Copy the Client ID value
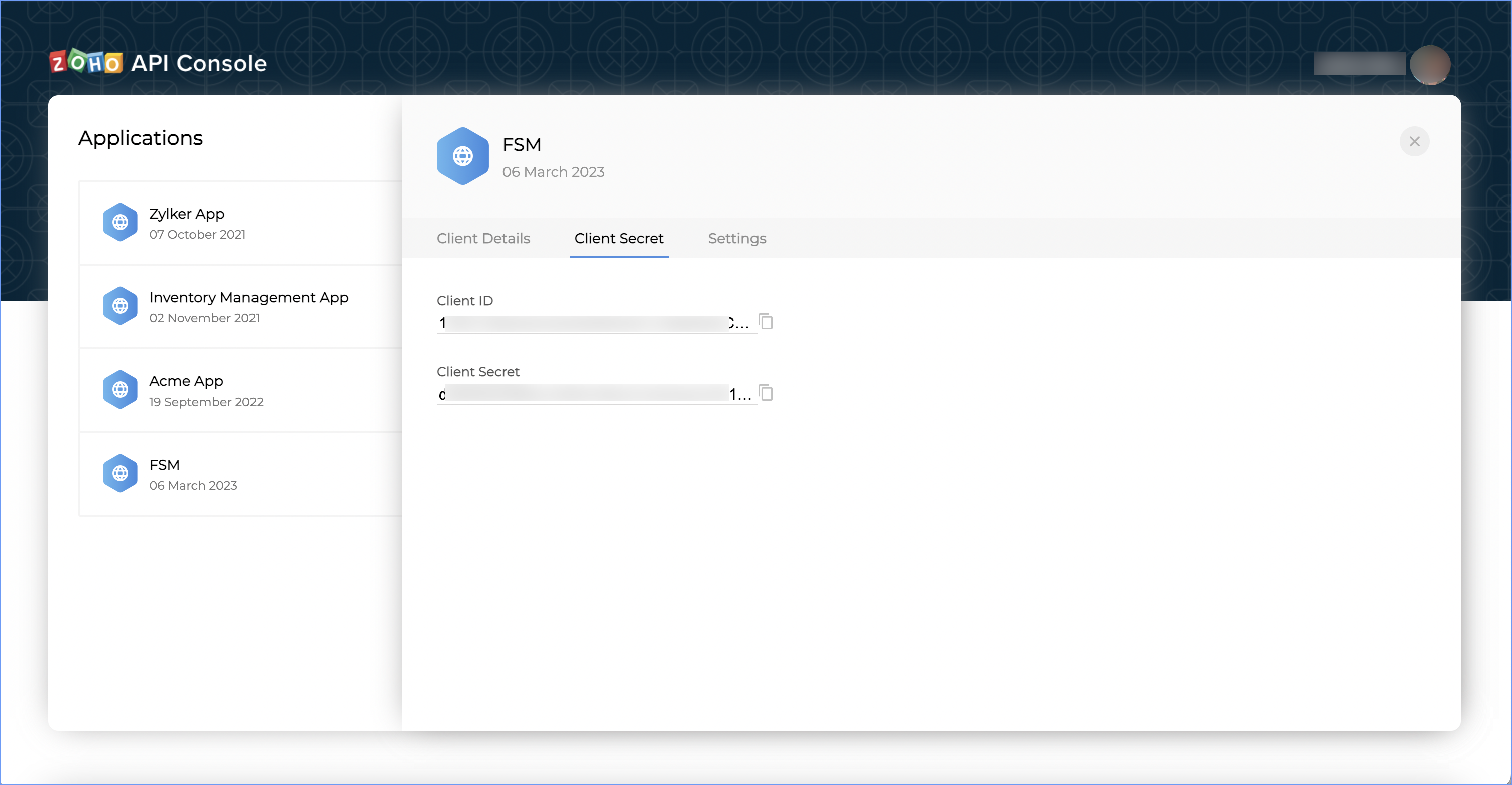The image size is (1512, 785). 766,322
